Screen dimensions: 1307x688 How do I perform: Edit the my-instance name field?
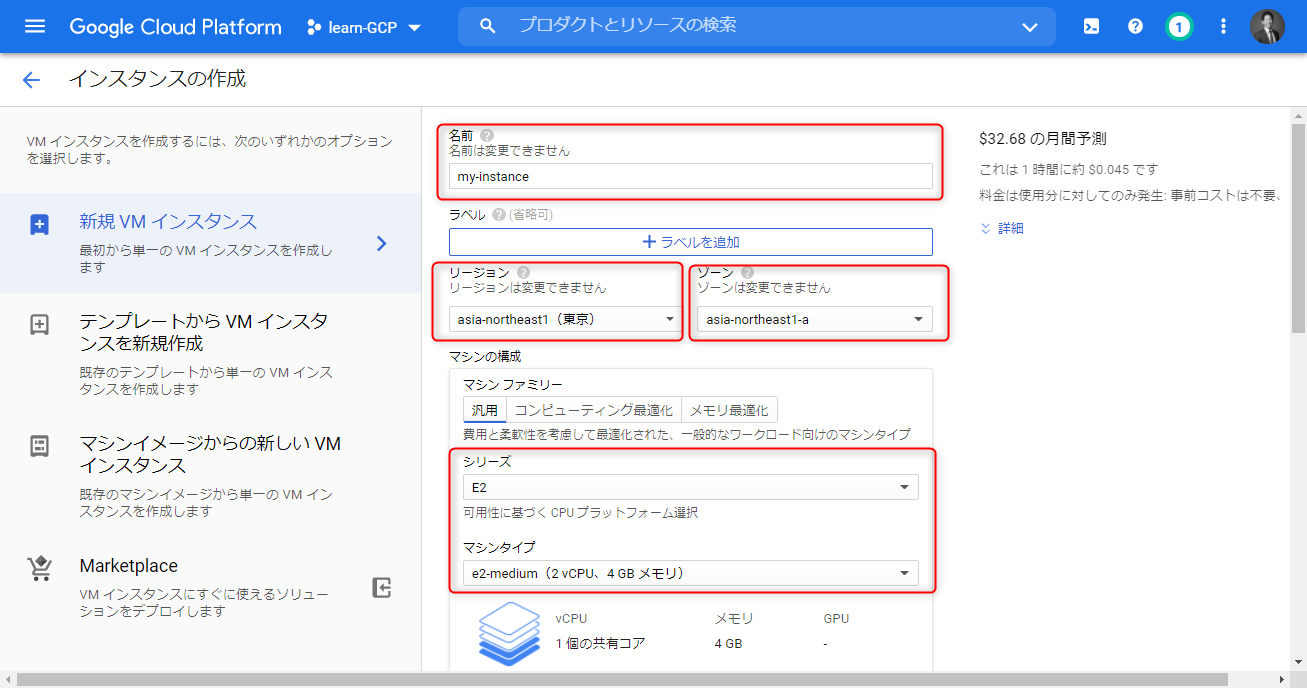pyautogui.click(x=691, y=176)
